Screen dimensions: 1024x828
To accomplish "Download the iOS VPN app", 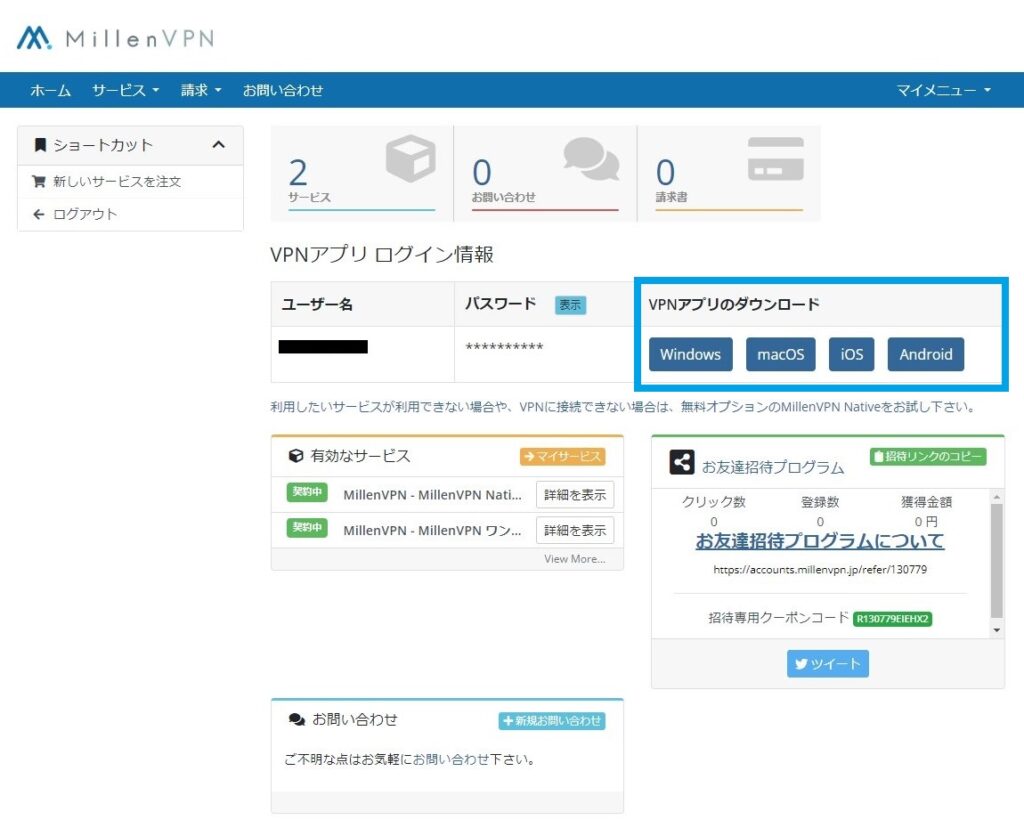I will [852, 354].
